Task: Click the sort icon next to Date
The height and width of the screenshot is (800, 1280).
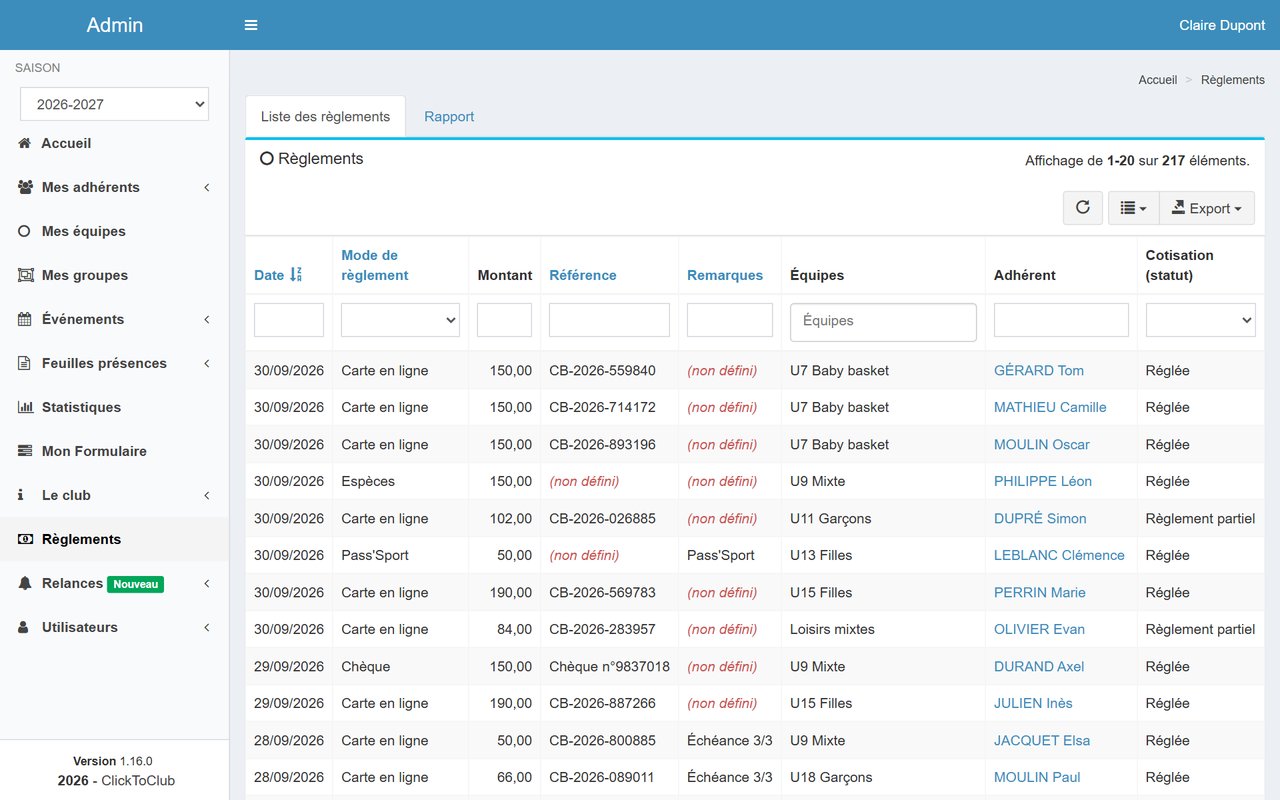Action: (295, 275)
